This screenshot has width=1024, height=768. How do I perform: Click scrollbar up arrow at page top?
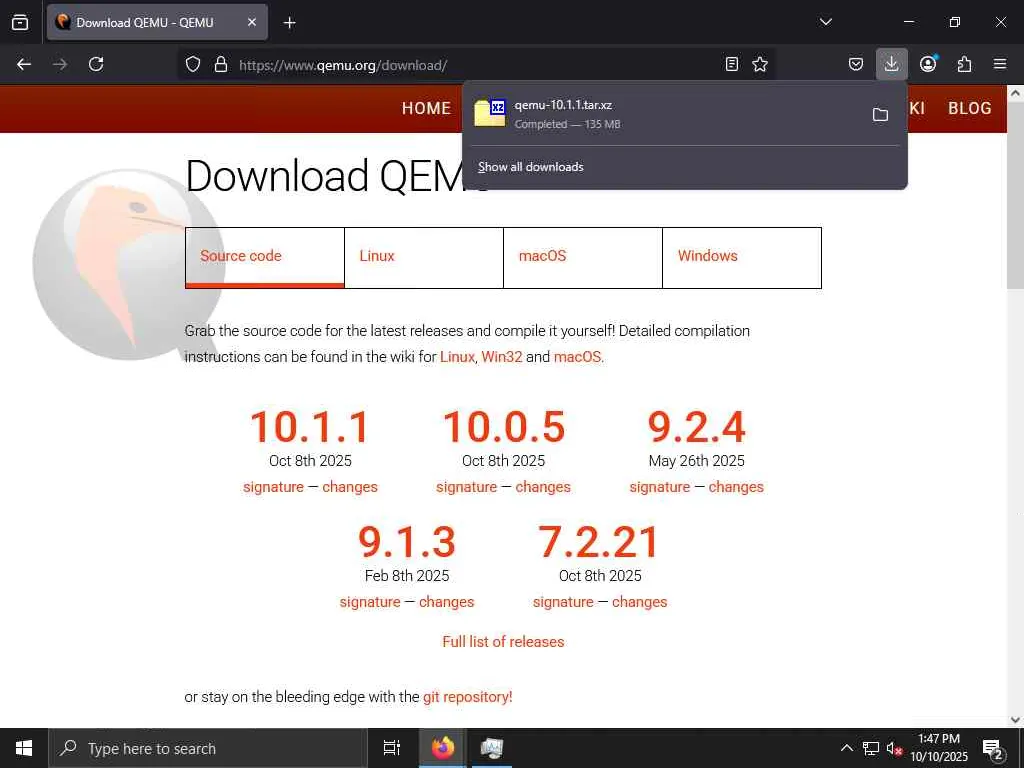(1015, 93)
